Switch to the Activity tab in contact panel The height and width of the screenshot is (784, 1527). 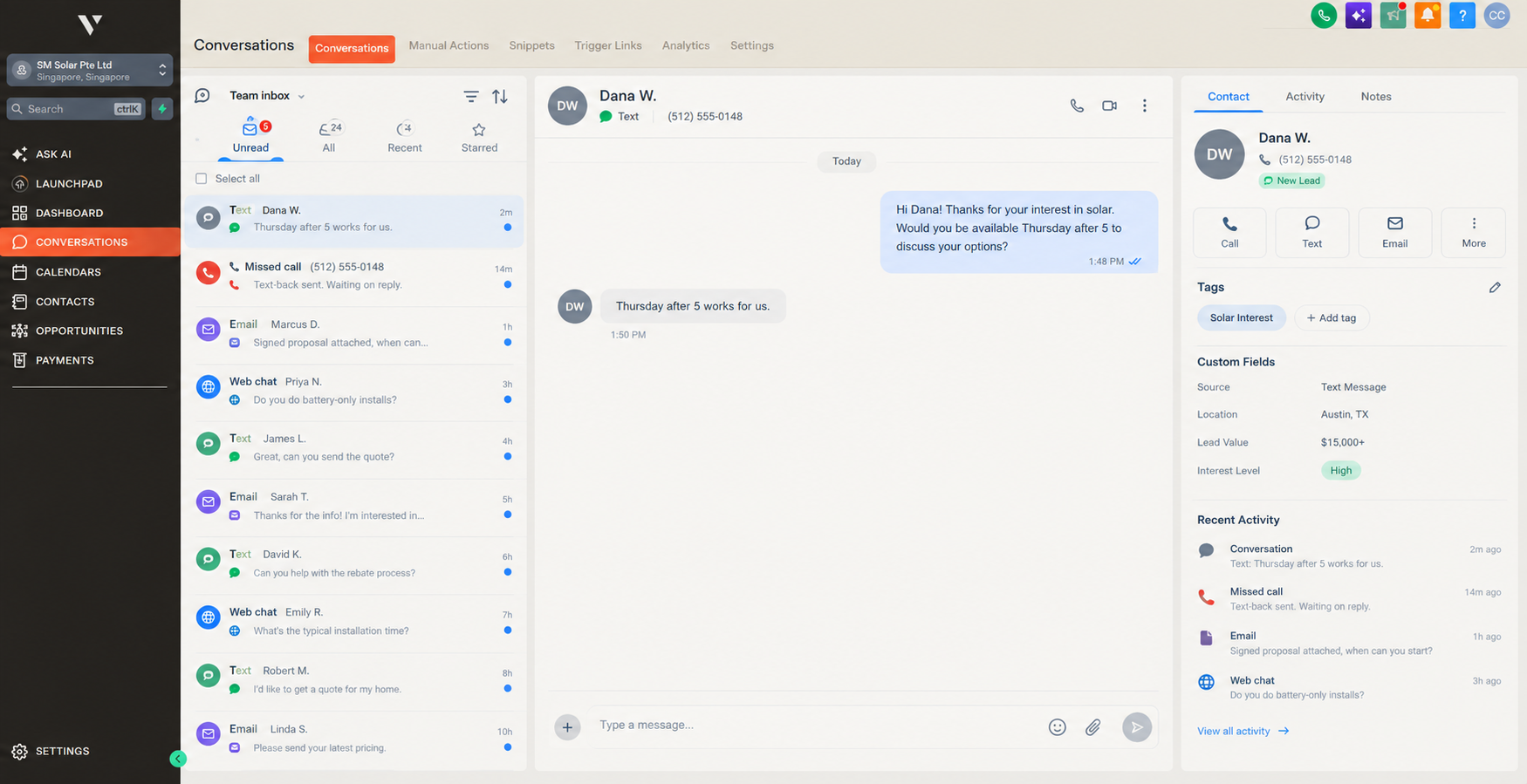(x=1304, y=97)
